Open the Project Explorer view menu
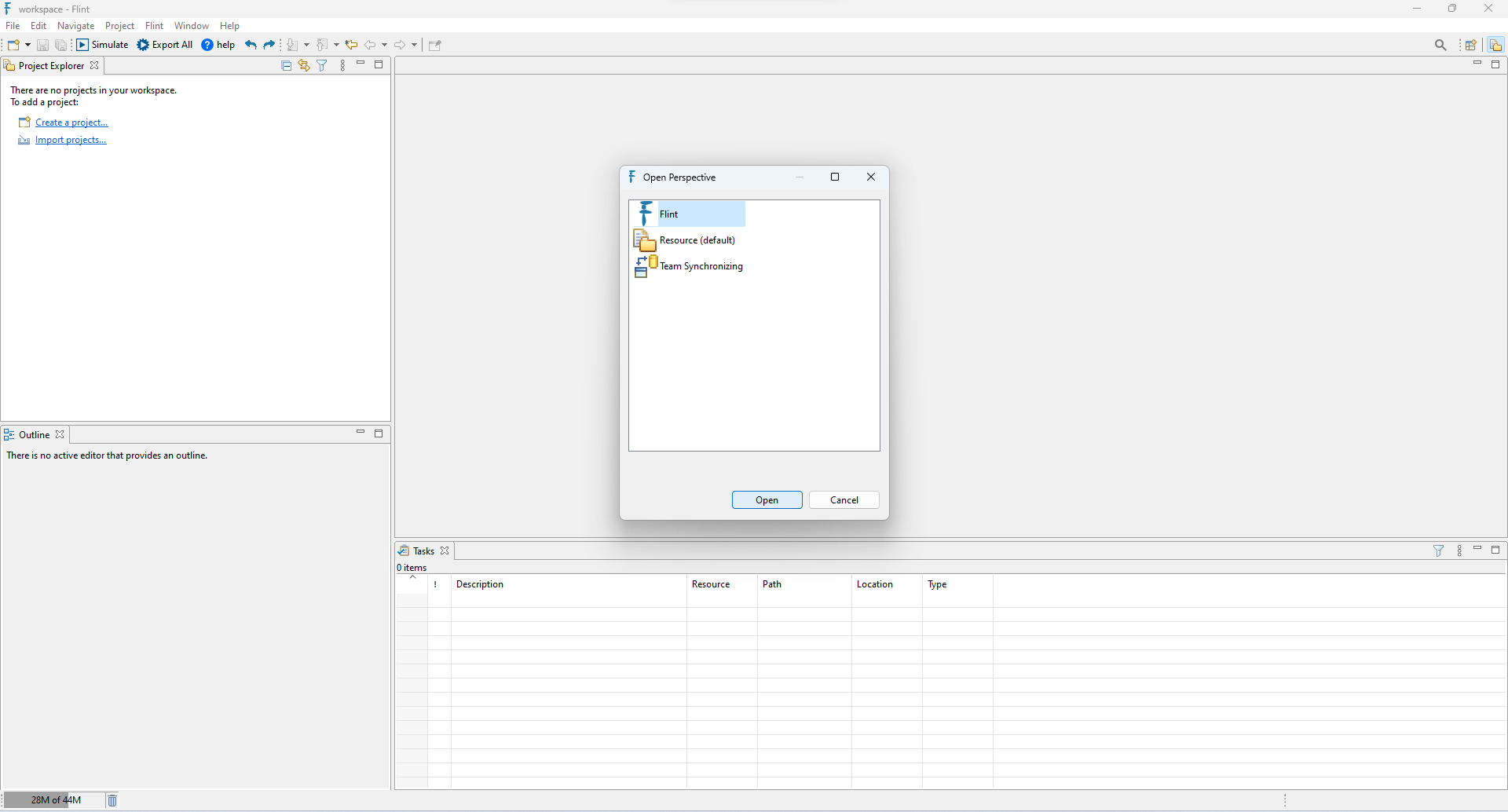This screenshot has width=1508, height=812. click(343, 65)
